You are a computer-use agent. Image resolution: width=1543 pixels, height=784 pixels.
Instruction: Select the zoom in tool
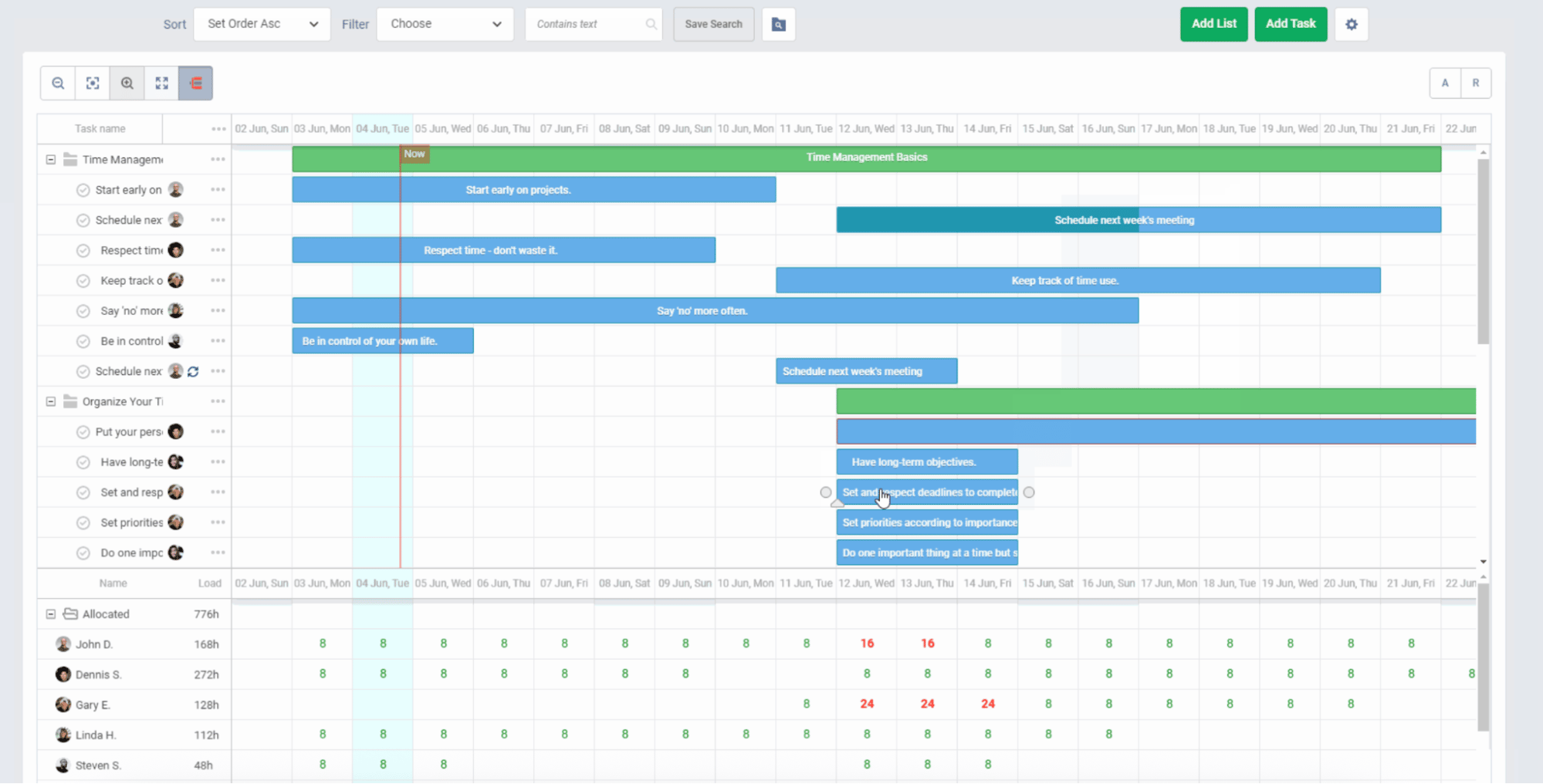coord(127,83)
